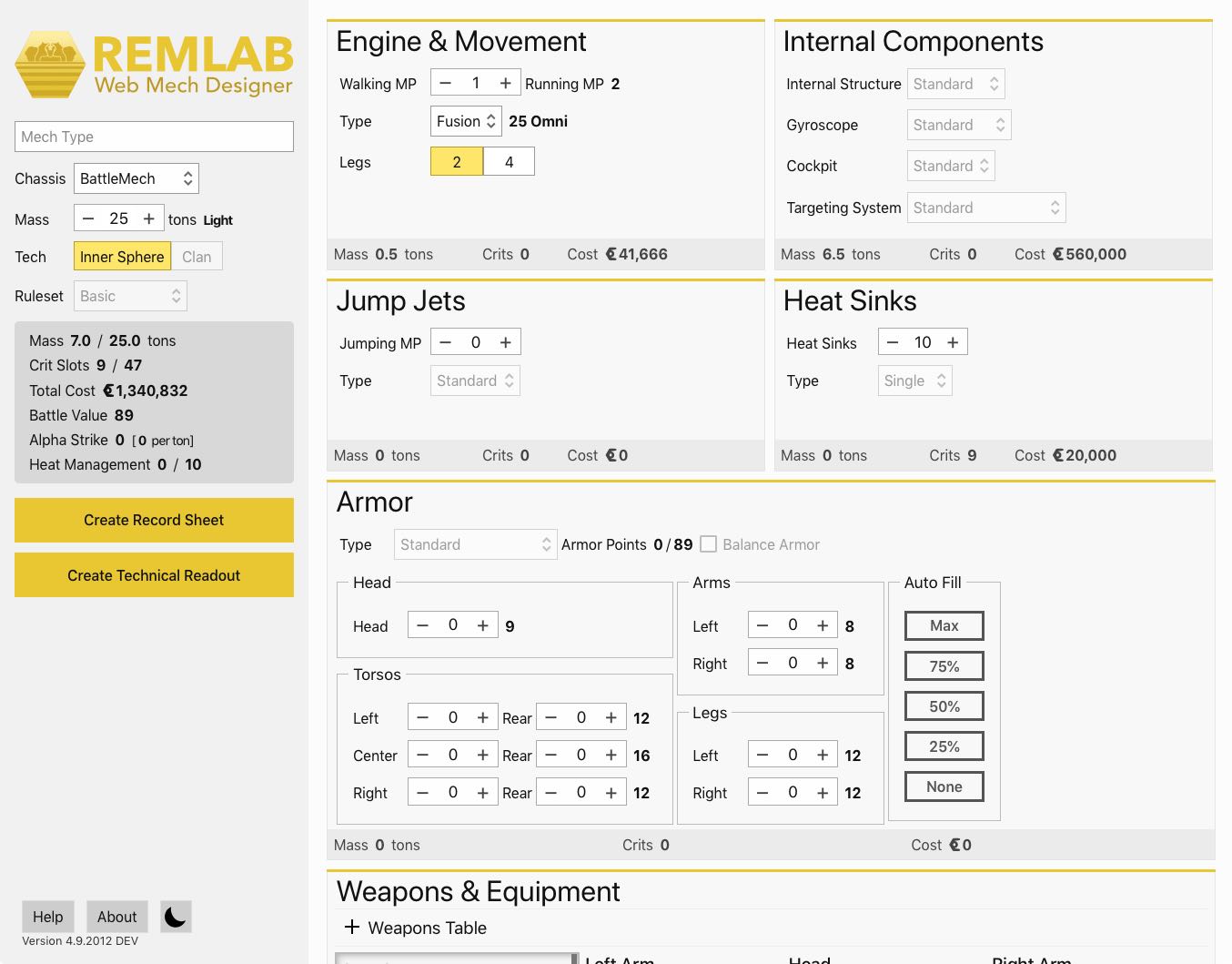Click Create Record Sheet button

[x=154, y=520]
